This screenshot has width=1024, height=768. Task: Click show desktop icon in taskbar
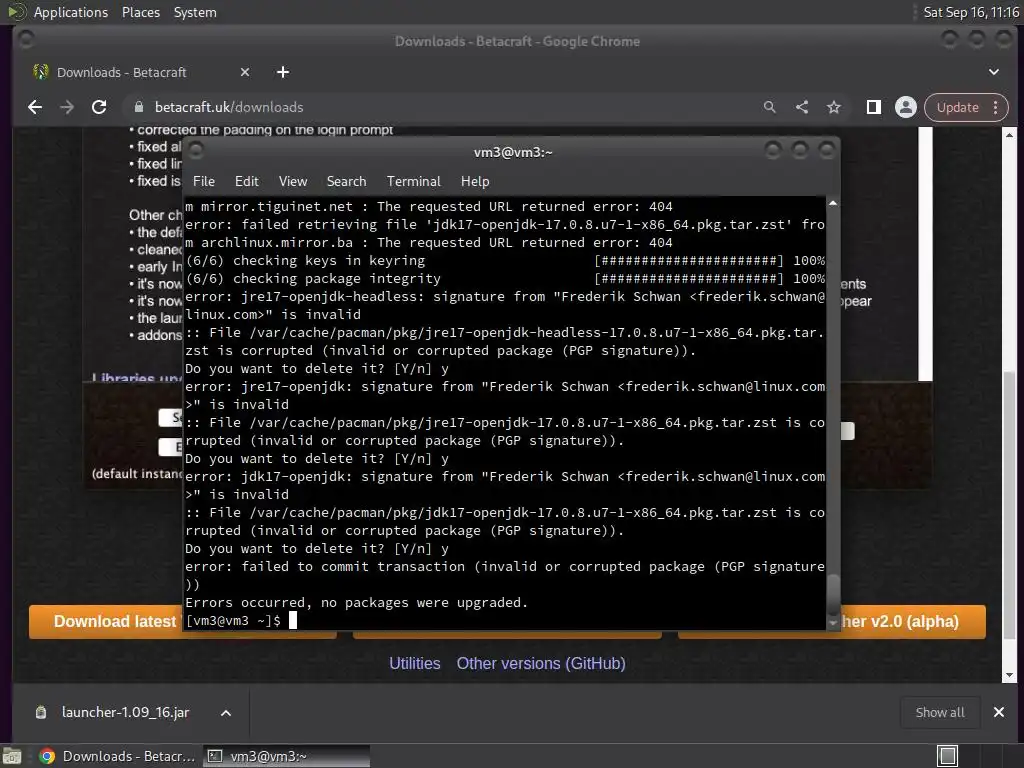click(x=12, y=756)
